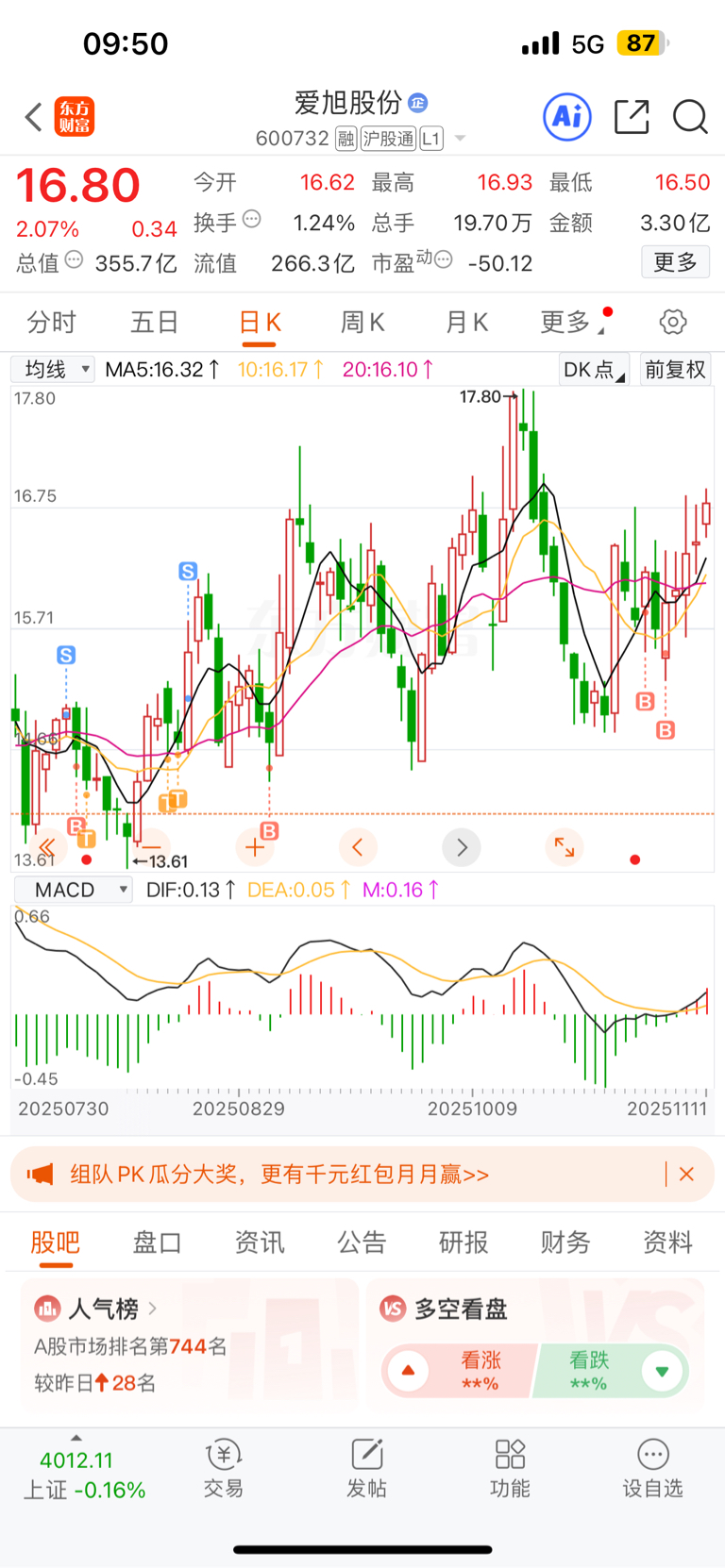Move chart left with left chevron

[358, 847]
